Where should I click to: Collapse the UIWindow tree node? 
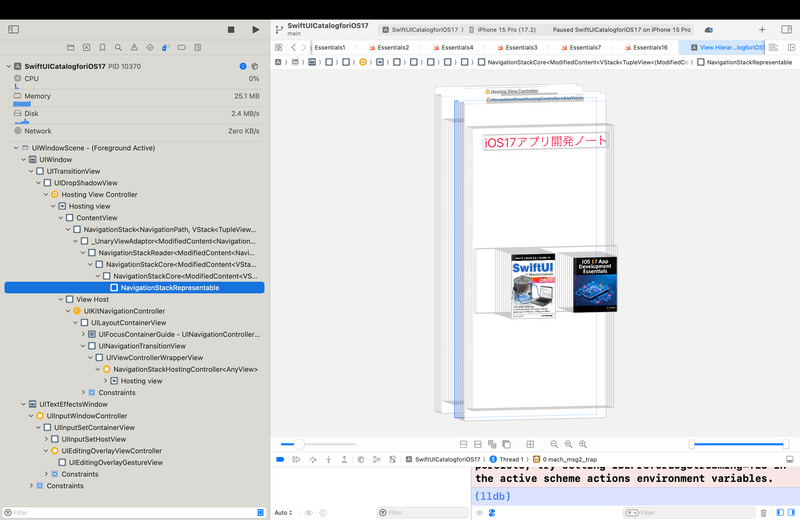click(x=24, y=160)
